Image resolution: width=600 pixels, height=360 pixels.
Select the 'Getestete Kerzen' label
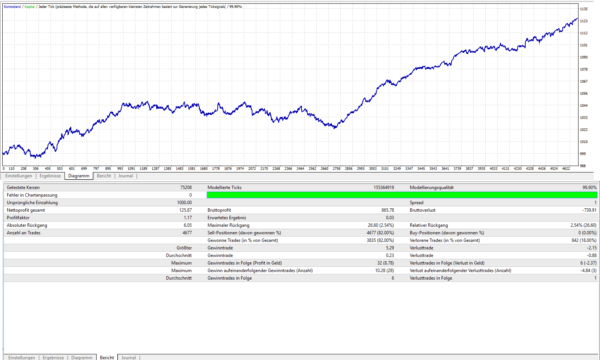23,187
